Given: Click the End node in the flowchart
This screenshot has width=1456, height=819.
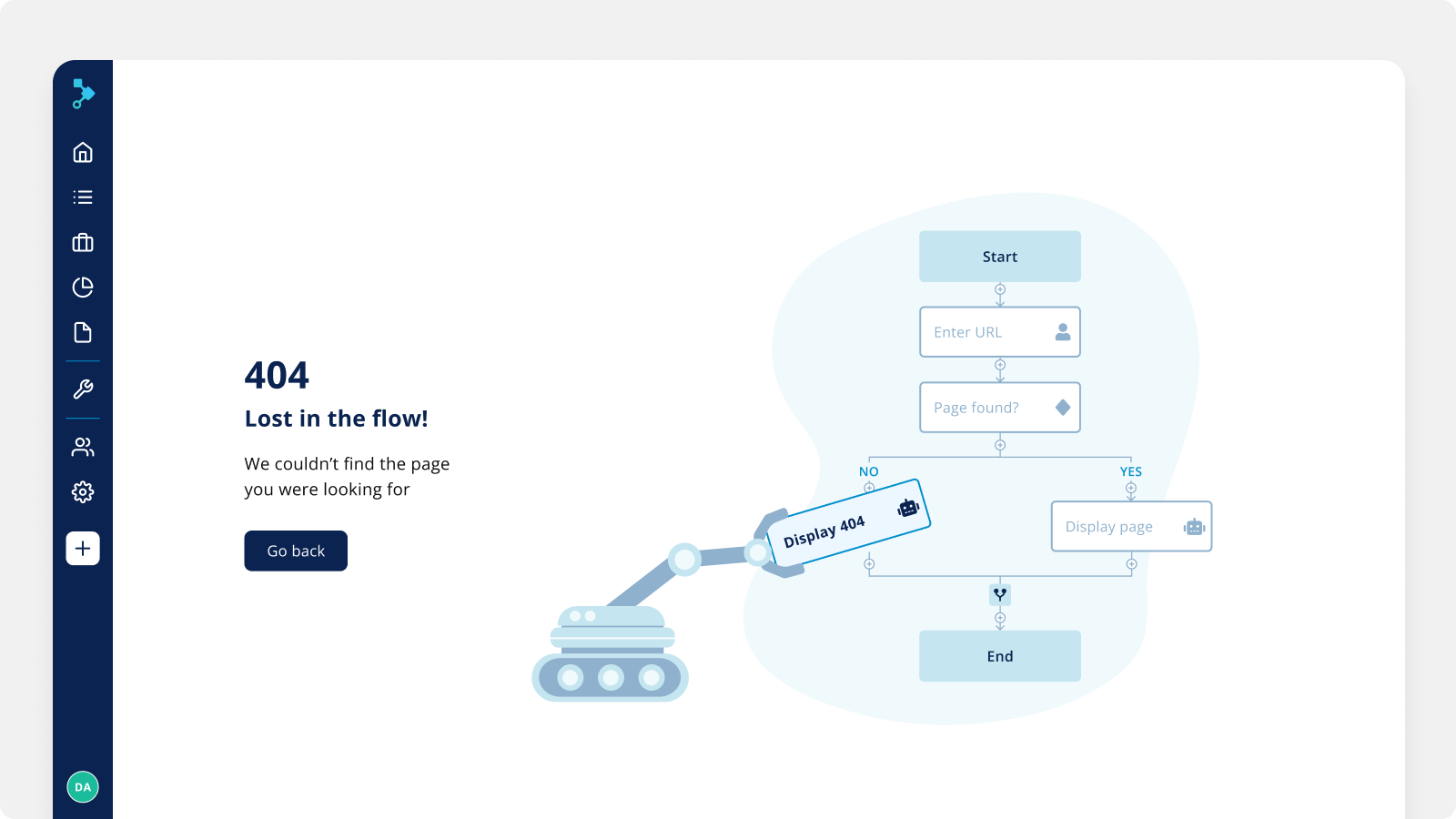Looking at the screenshot, I should (999, 656).
